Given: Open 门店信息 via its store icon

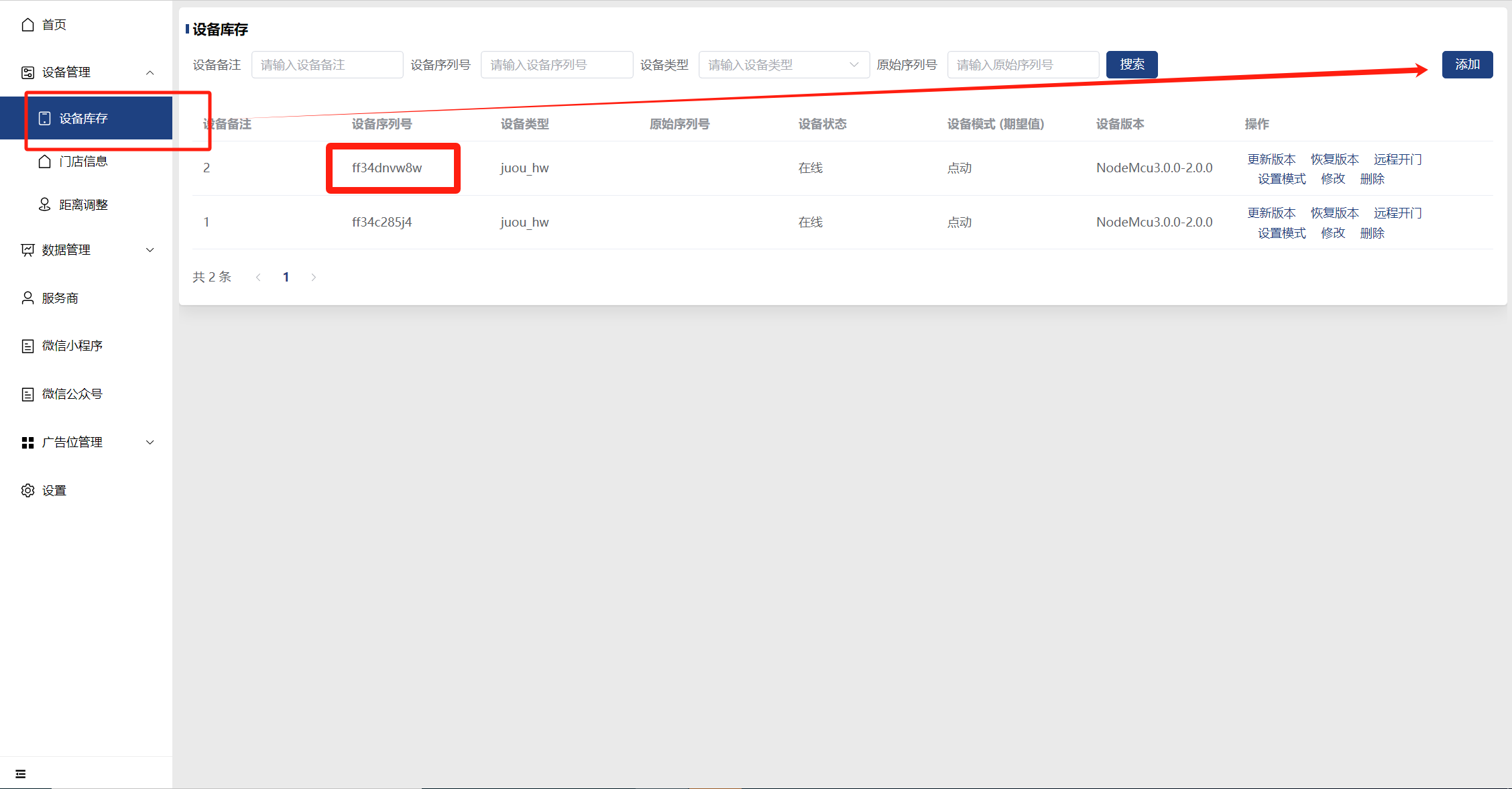Looking at the screenshot, I should point(44,161).
